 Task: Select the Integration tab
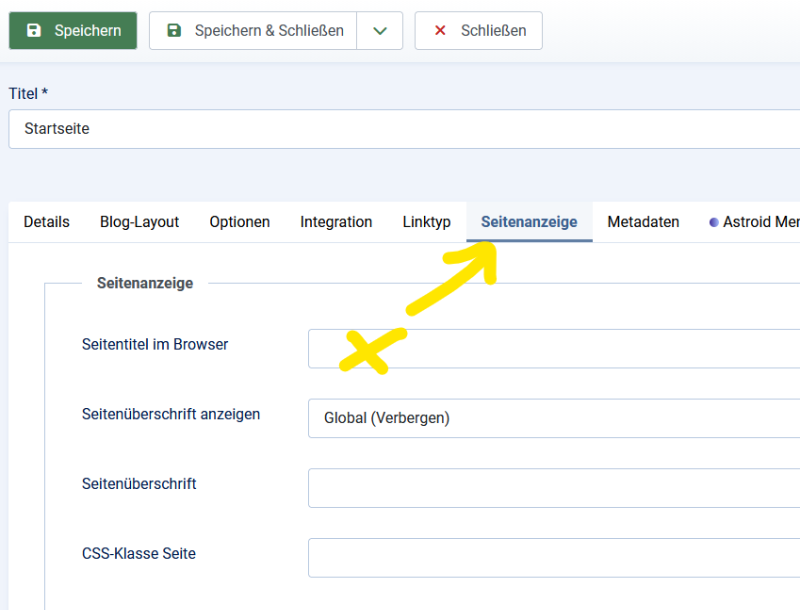[x=336, y=222]
